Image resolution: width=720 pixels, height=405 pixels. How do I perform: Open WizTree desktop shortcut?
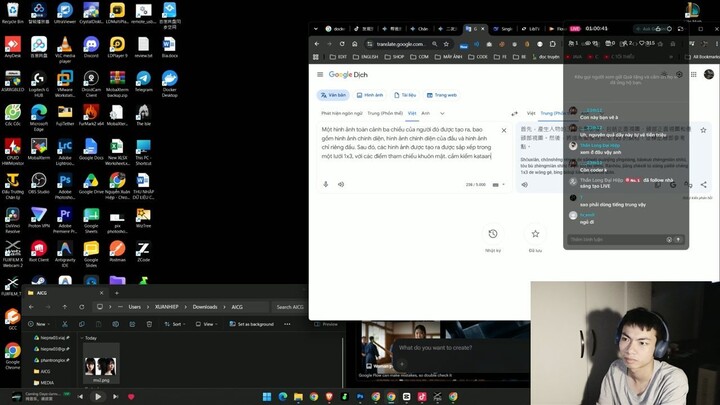coord(143,217)
